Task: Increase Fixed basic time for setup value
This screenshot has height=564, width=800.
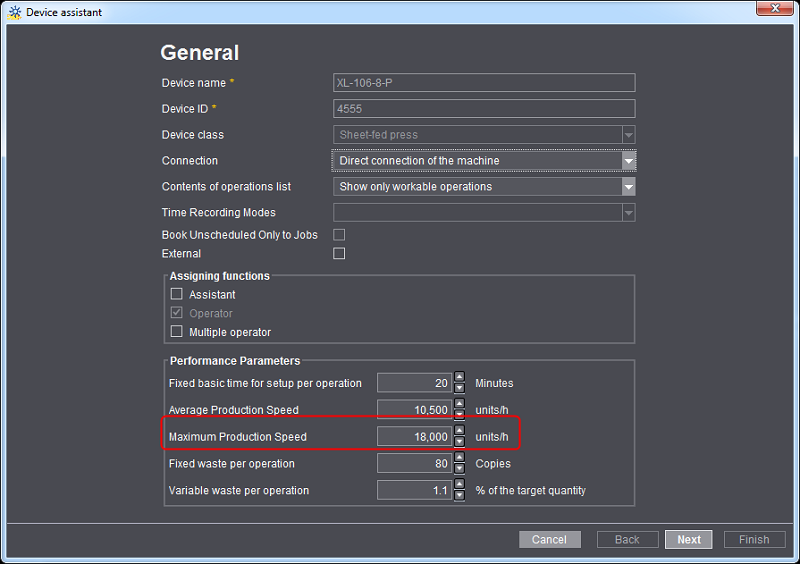Action: pyautogui.click(x=460, y=378)
